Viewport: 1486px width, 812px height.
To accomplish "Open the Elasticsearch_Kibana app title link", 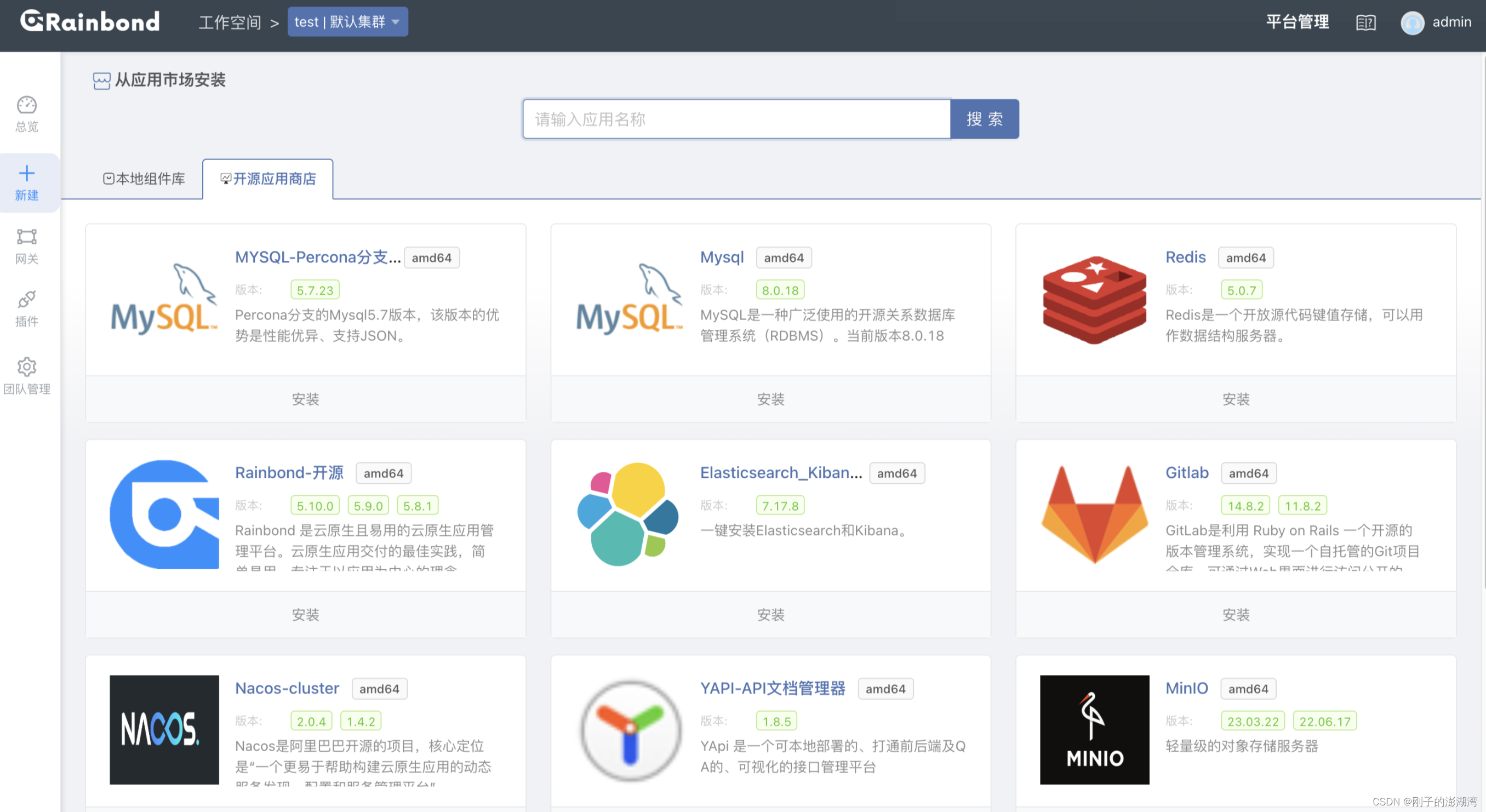I will [x=781, y=473].
